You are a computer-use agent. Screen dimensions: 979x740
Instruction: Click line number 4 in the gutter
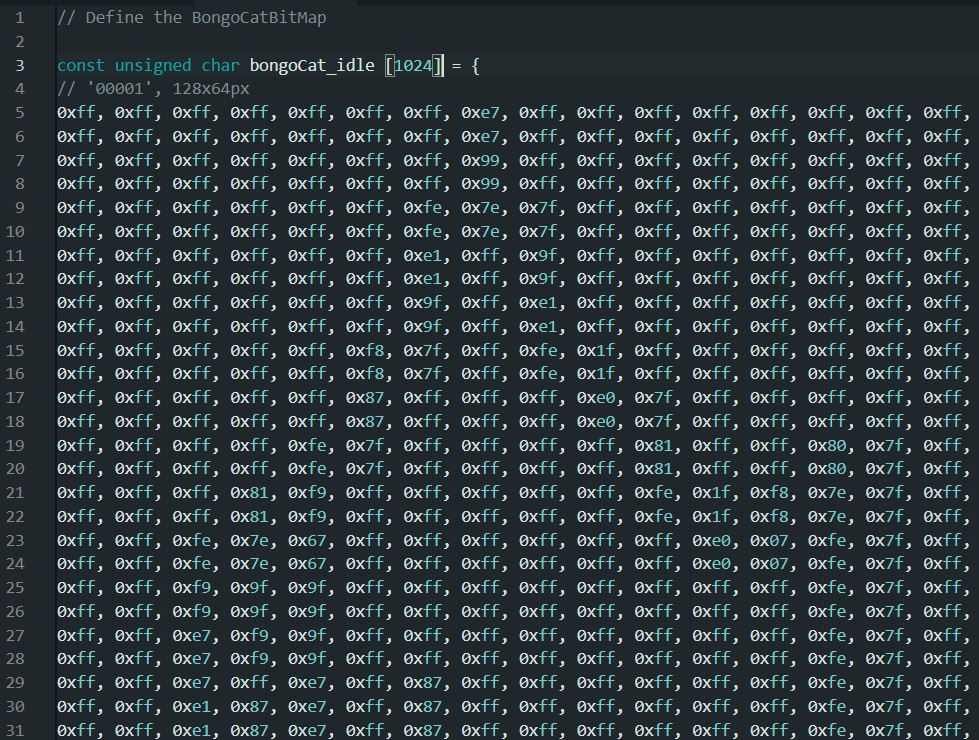[x=20, y=89]
